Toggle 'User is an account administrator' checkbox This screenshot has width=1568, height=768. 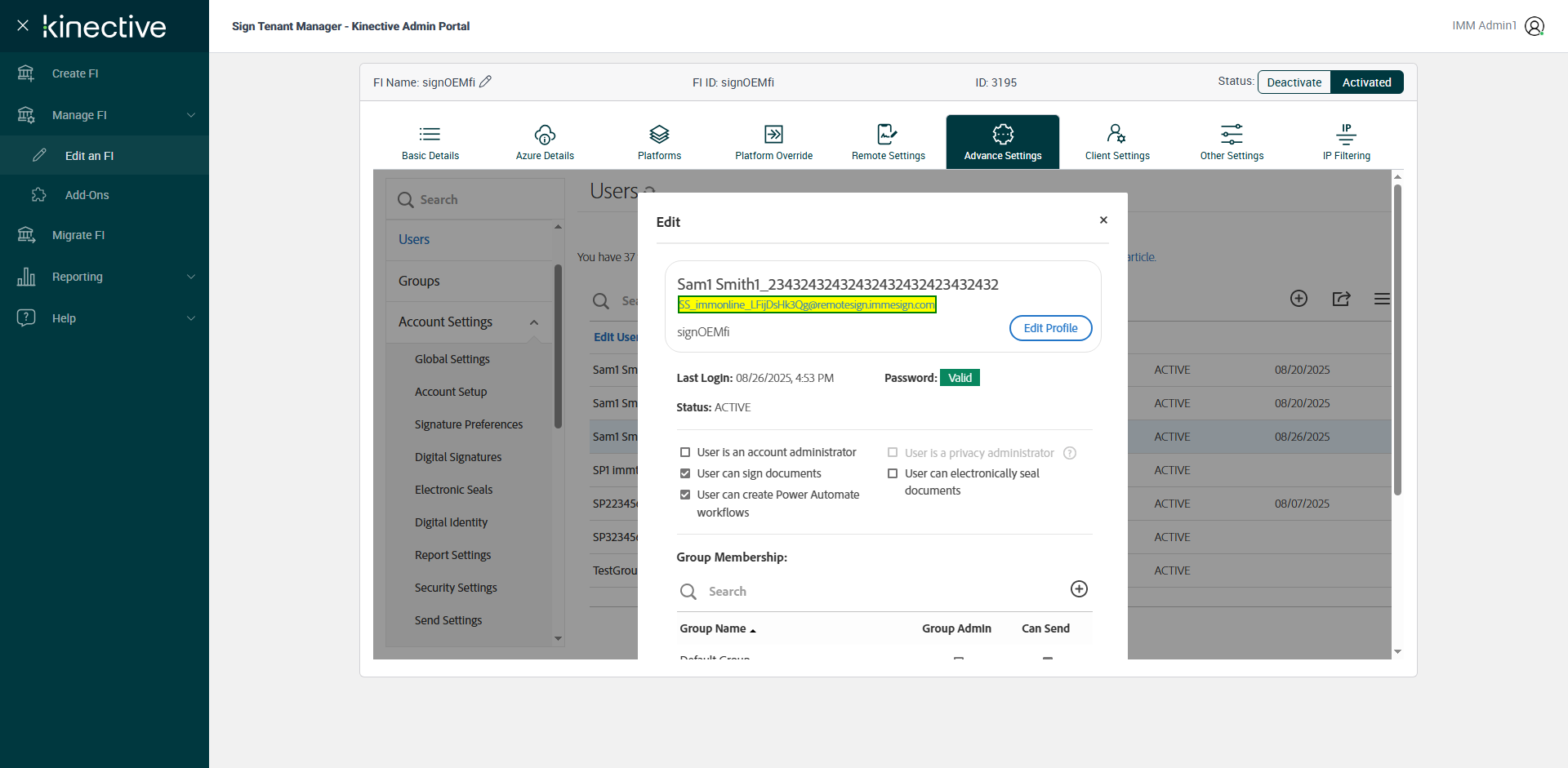tap(685, 452)
